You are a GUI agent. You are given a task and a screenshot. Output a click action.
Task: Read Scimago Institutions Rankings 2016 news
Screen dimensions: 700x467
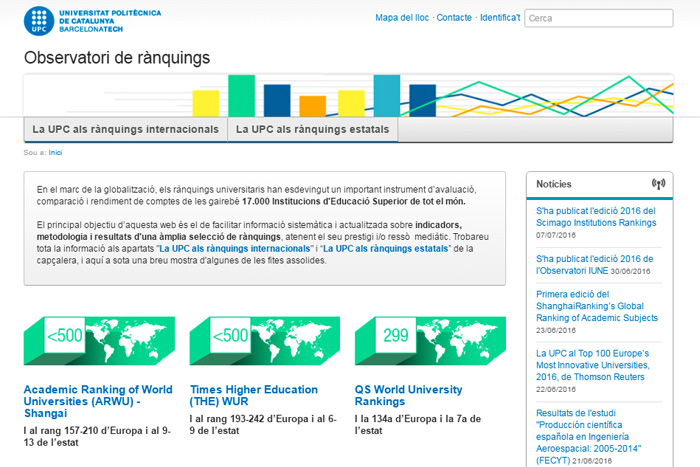click(595, 217)
